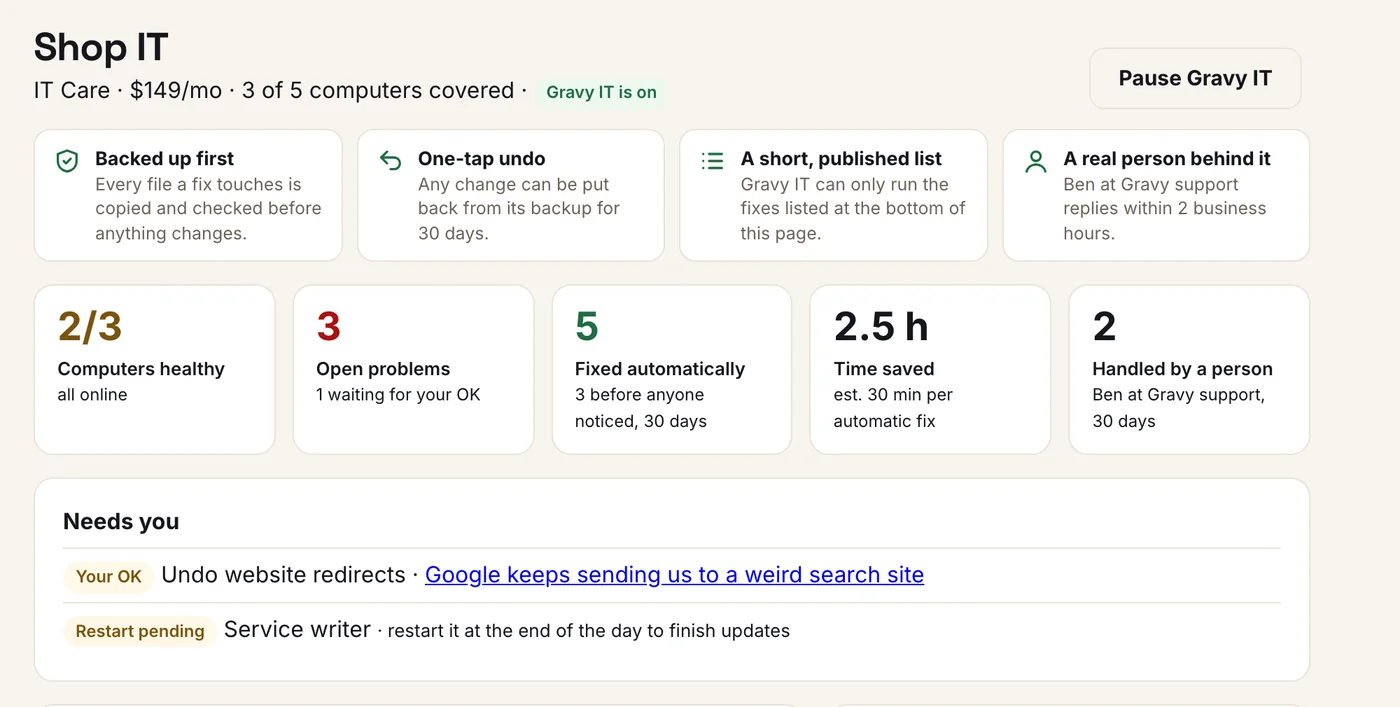Pause Gravy IT with the top button
The image size is (1400, 707).
pos(1195,78)
